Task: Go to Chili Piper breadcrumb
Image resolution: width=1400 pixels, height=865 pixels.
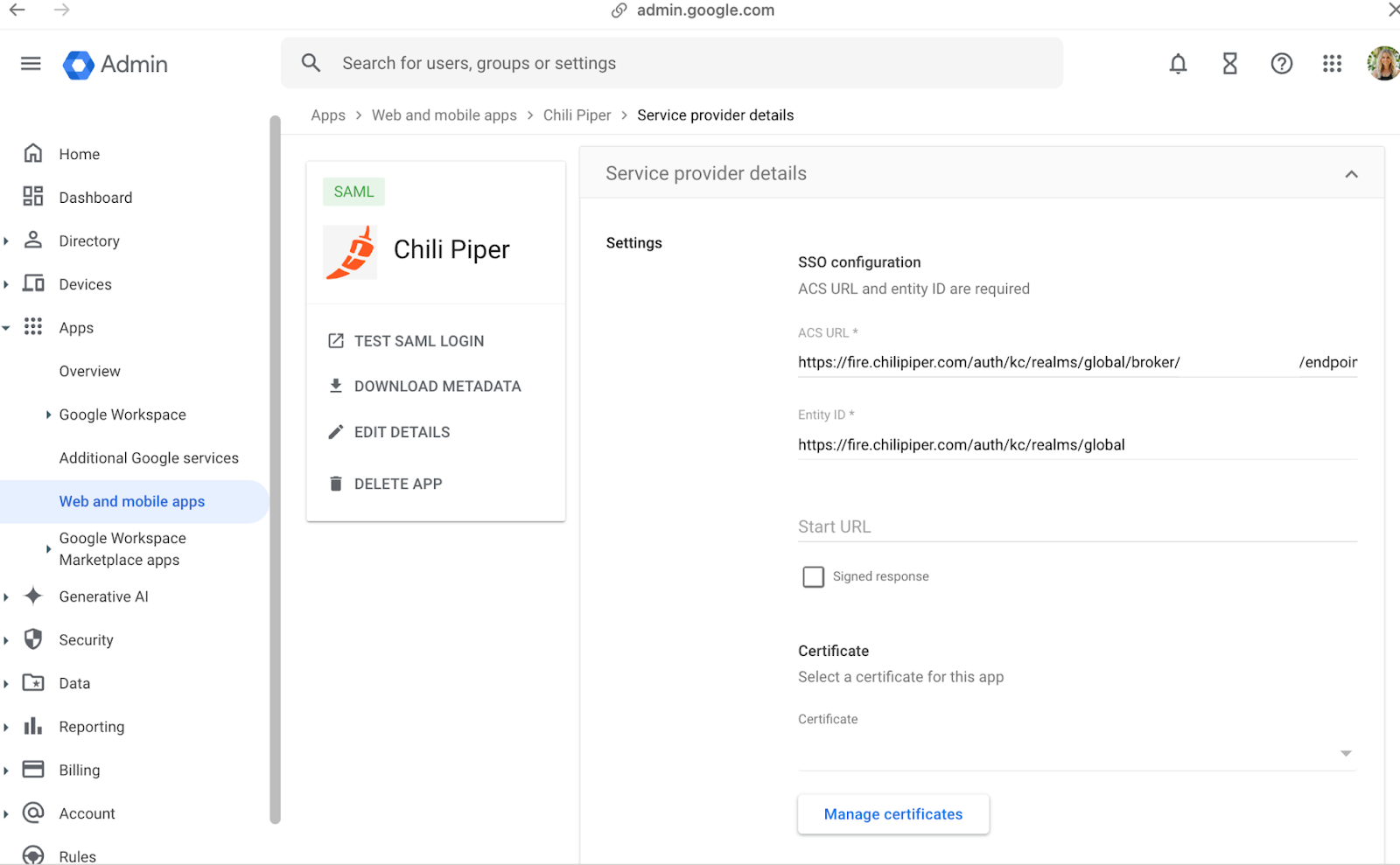Action: point(577,115)
